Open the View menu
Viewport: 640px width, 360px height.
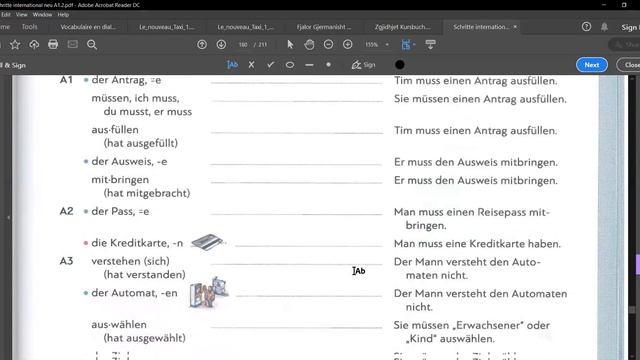coord(22,15)
